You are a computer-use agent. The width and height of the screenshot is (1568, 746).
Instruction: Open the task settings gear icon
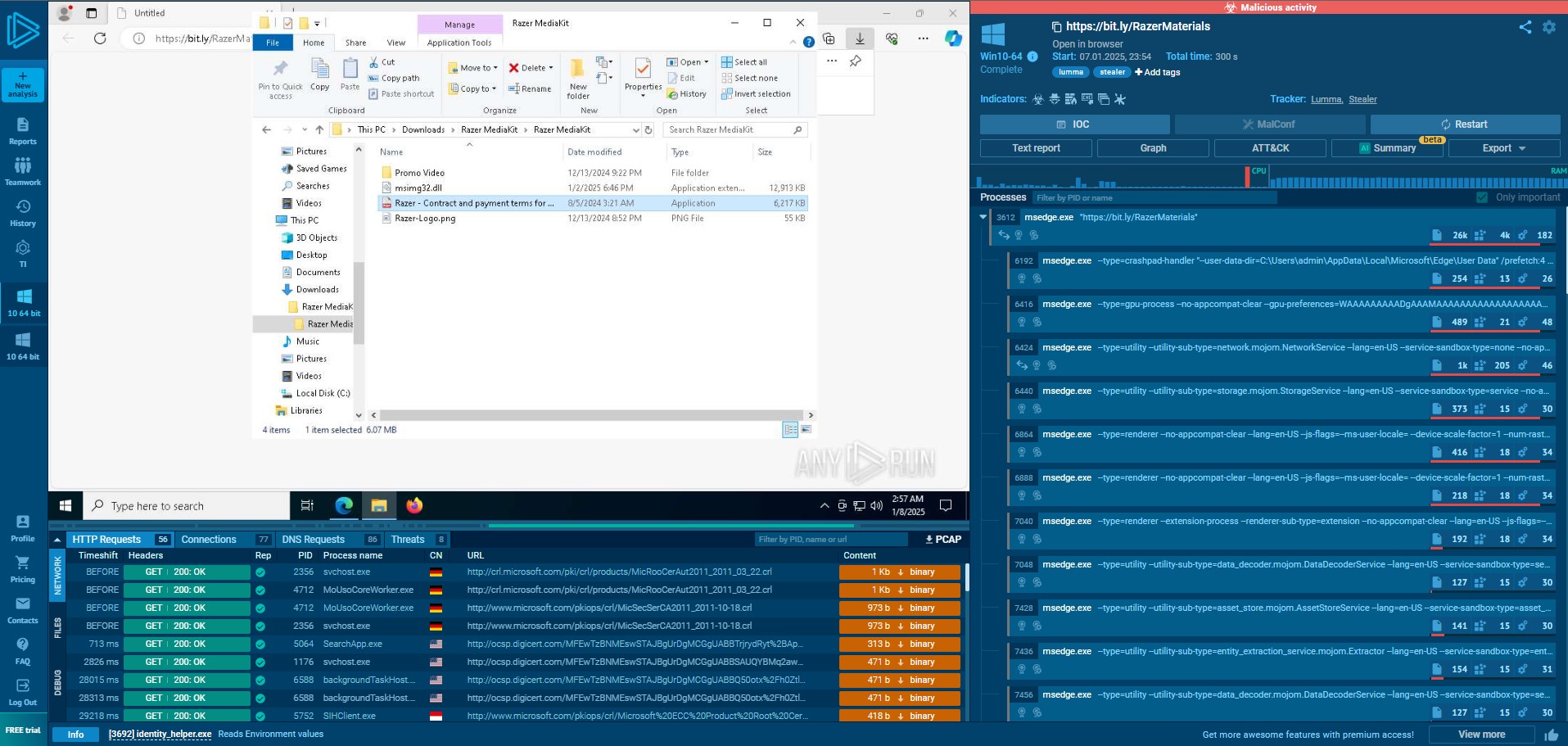pyautogui.click(x=1549, y=27)
